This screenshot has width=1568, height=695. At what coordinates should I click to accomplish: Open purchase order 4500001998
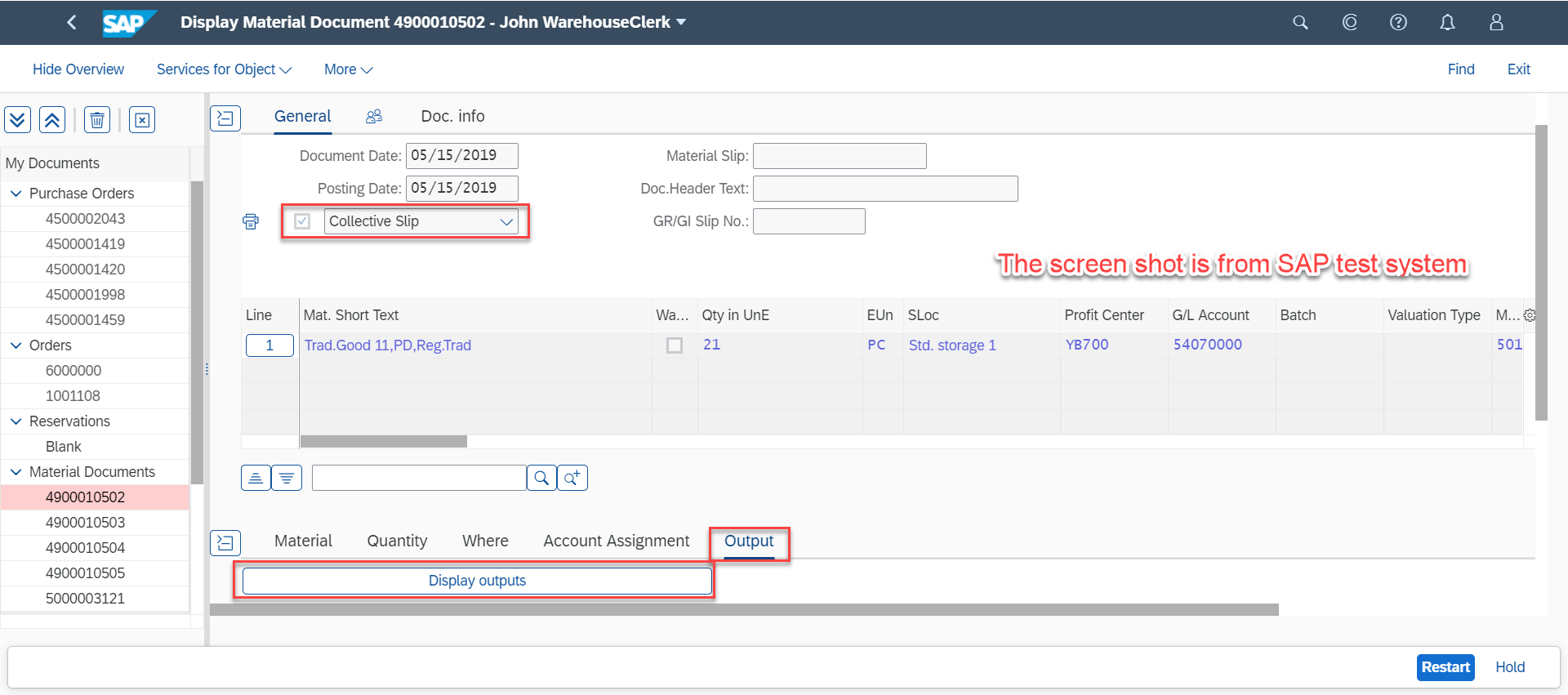pyautogui.click(x=86, y=295)
